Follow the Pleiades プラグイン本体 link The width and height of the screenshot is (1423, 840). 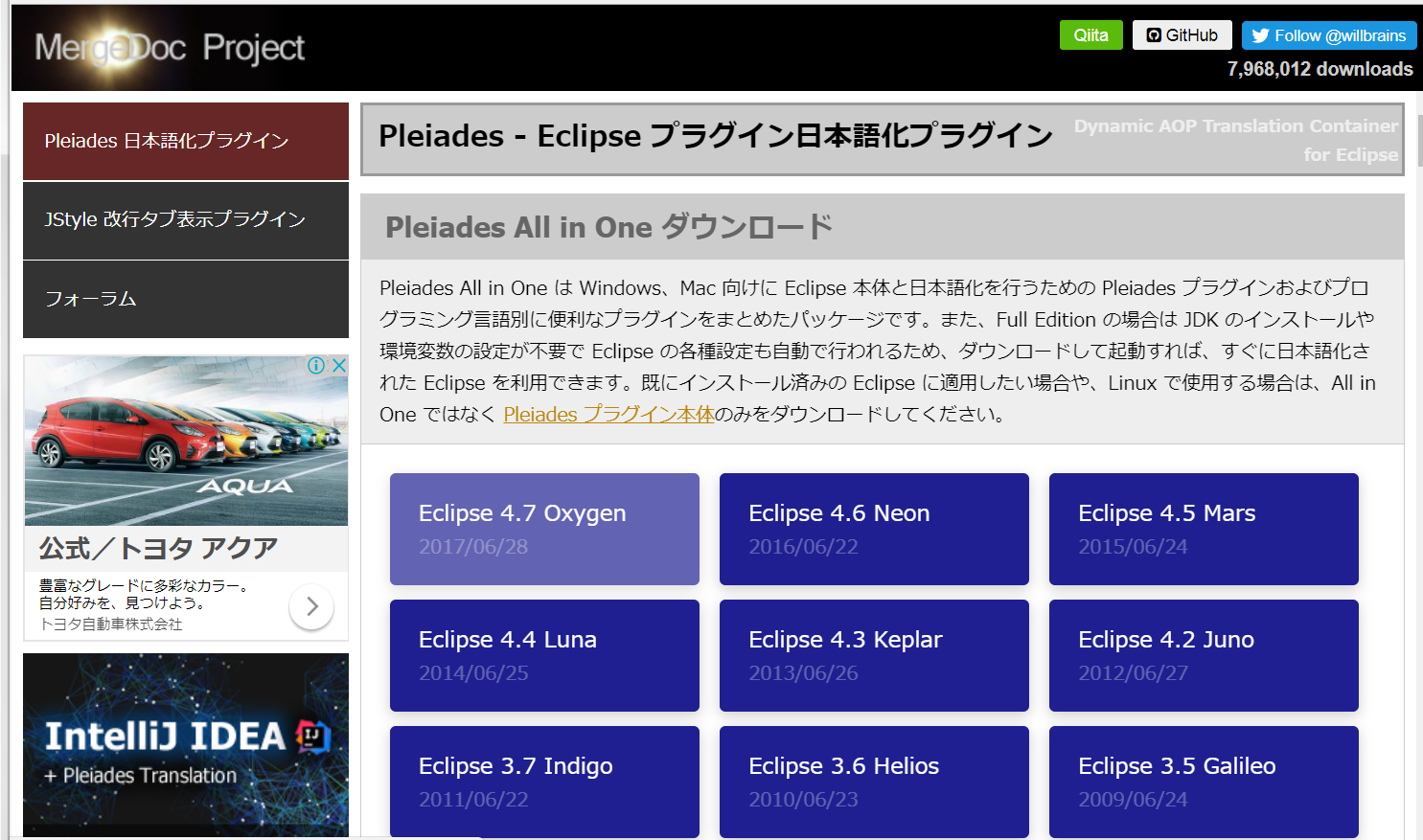(609, 415)
